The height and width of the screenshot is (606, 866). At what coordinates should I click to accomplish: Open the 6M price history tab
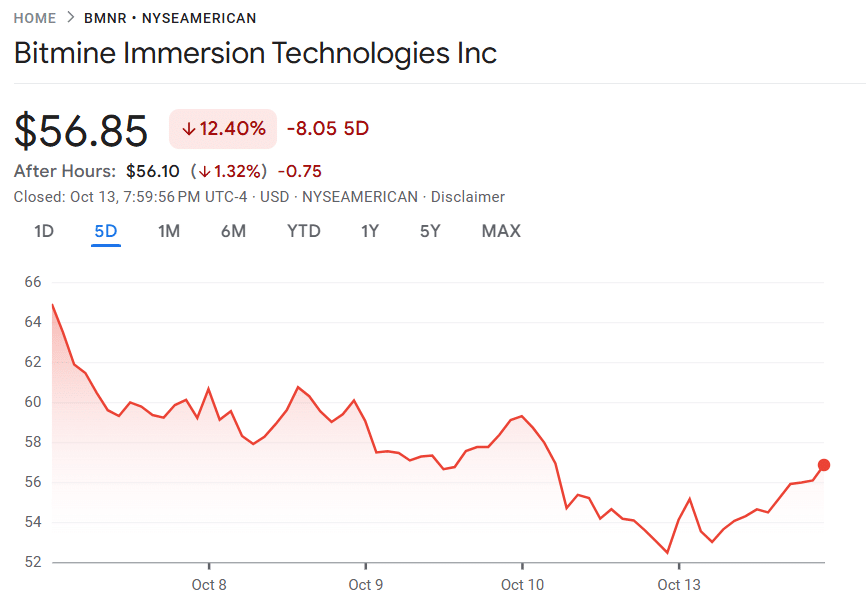point(235,230)
